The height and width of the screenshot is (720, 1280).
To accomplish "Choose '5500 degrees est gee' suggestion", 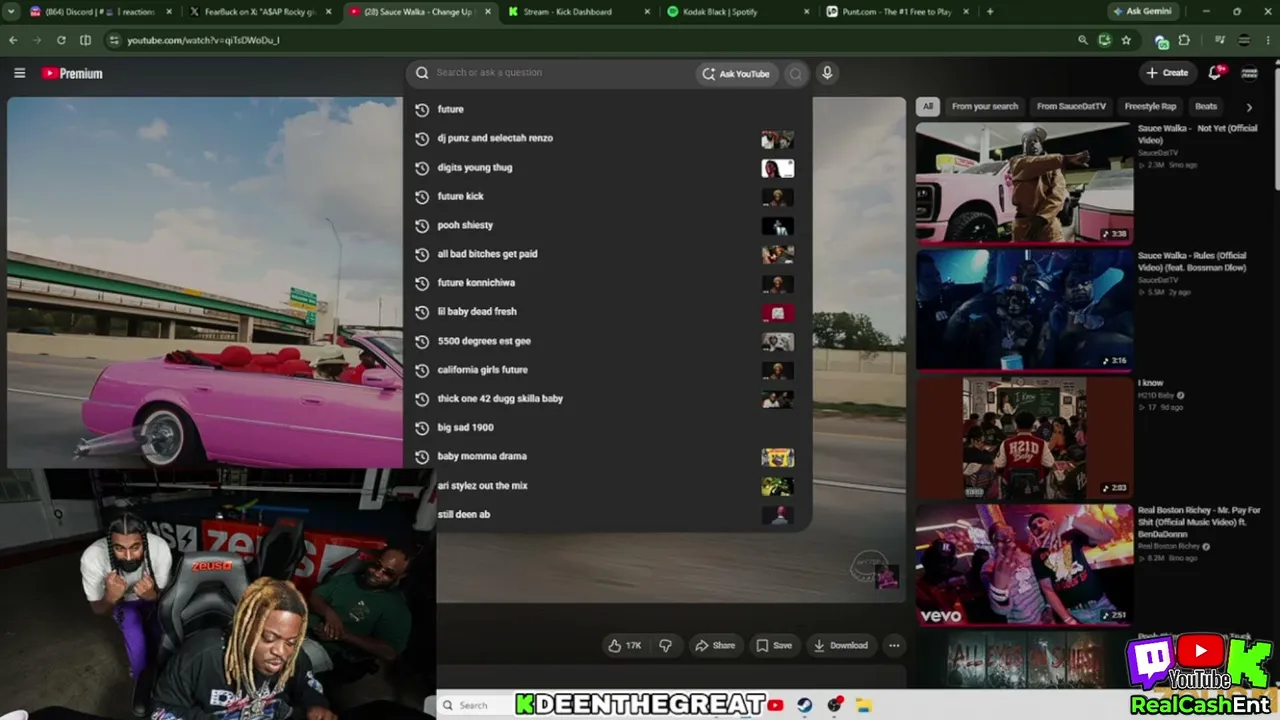I will click(x=608, y=341).
